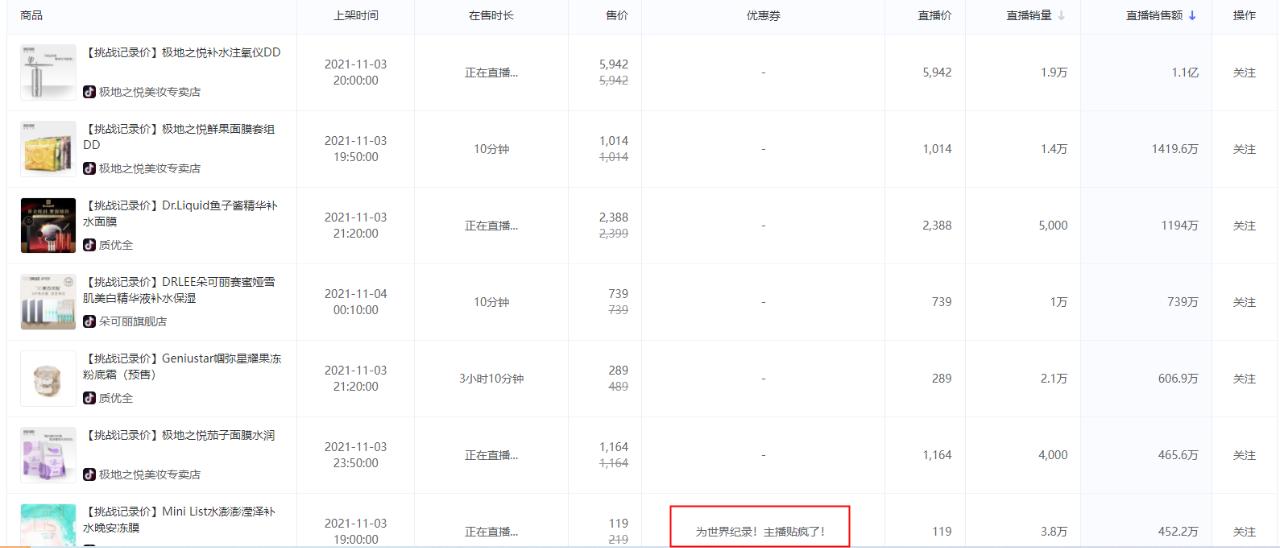Viewport: 1280px width, 548px height.
Task: Click 关注 in DRLEE朵可丽 row
Action: pyautogui.click(x=1244, y=302)
